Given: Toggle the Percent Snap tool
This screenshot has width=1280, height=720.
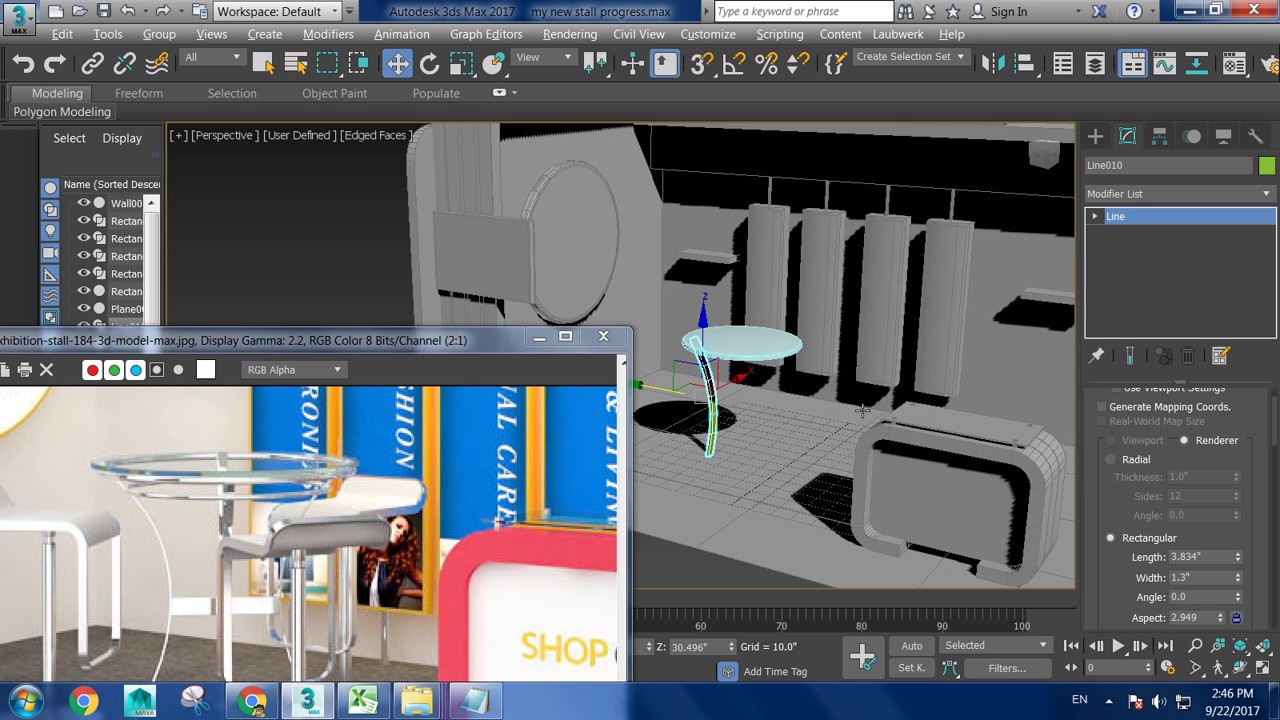Looking at the screenshot, I should pyautogui.click(x=766, y=64).
